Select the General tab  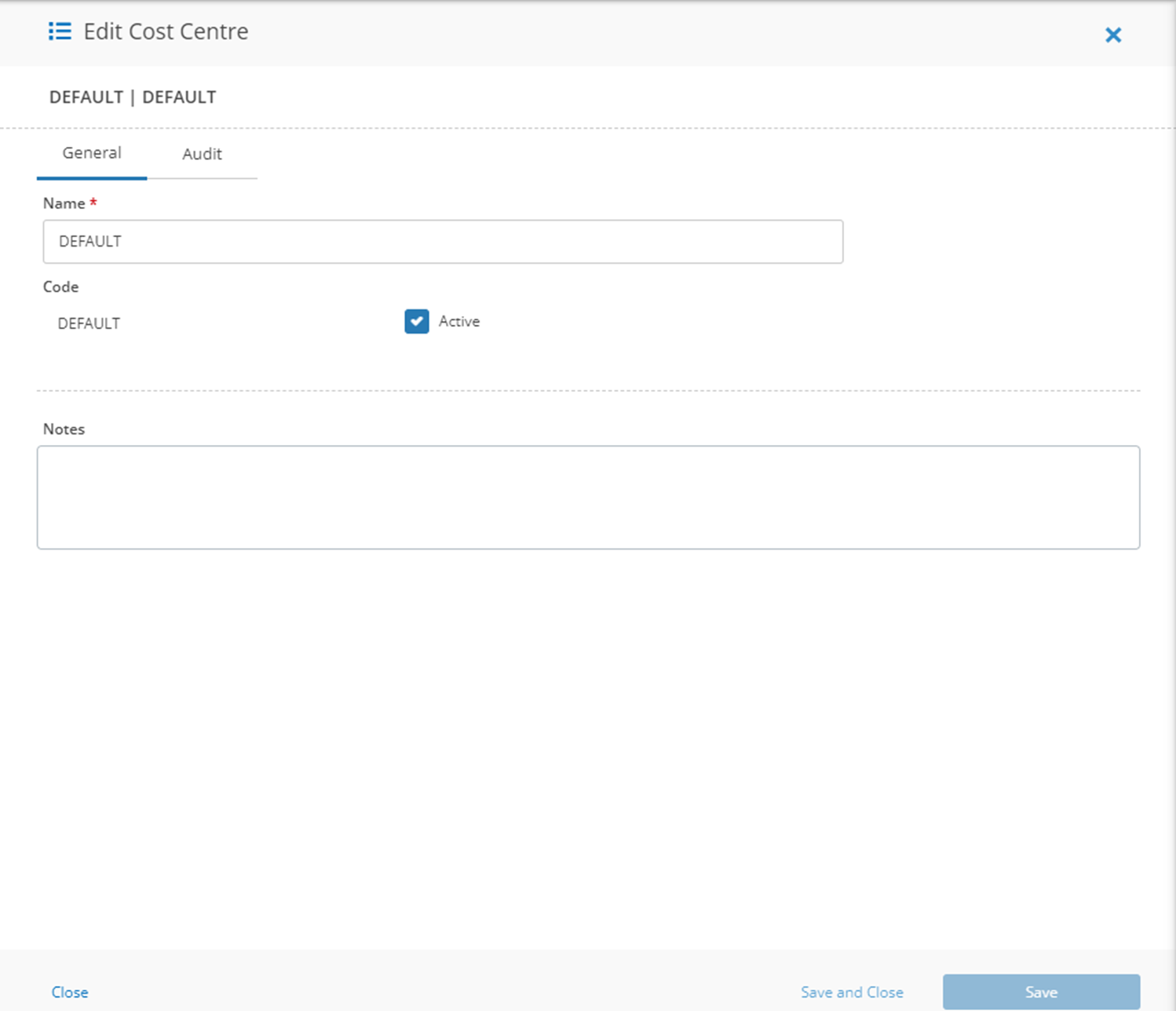tap(92, 153)
